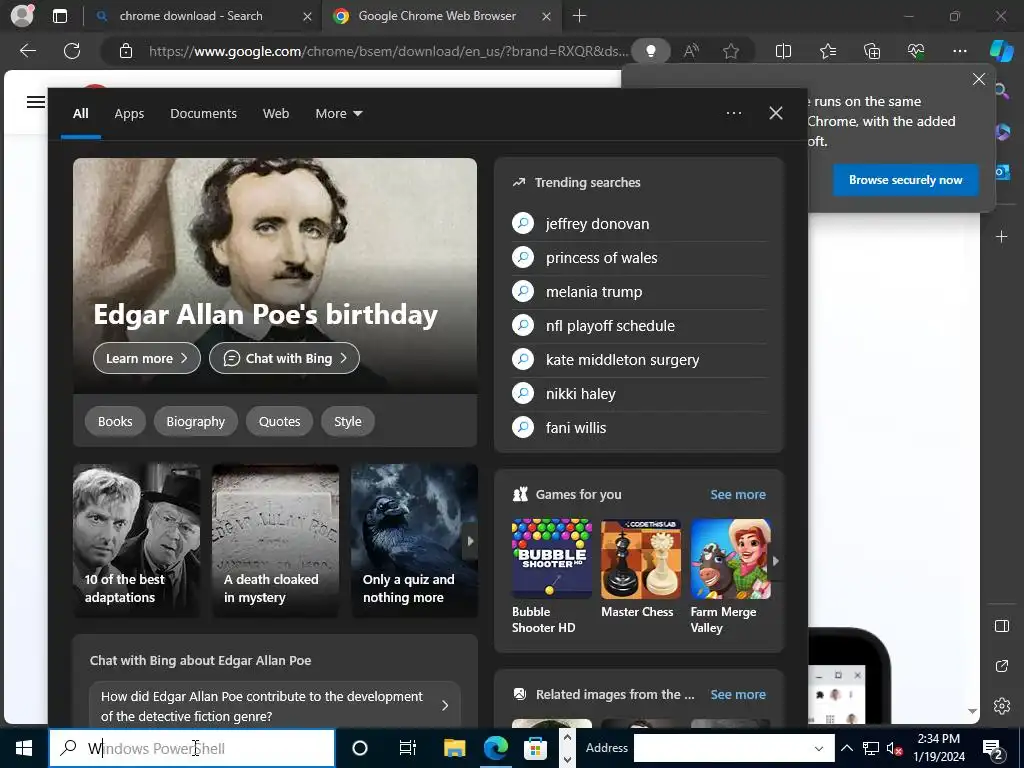
Task: Open Bing chat question about detective fiction
Action: click(275, 706)
